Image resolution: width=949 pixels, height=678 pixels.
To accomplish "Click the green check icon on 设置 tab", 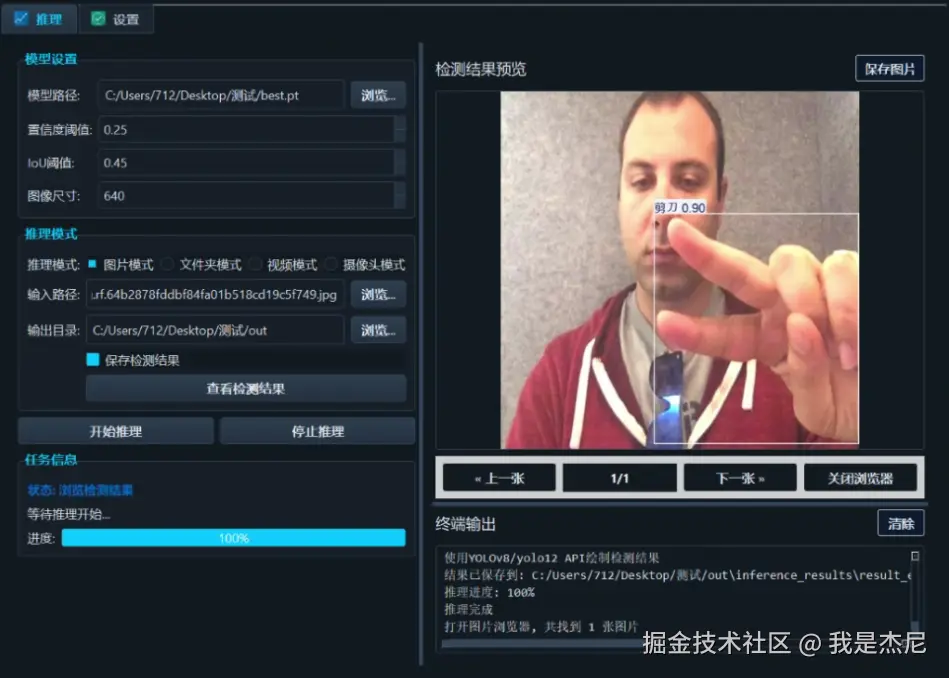I will (x=96, y=18).
